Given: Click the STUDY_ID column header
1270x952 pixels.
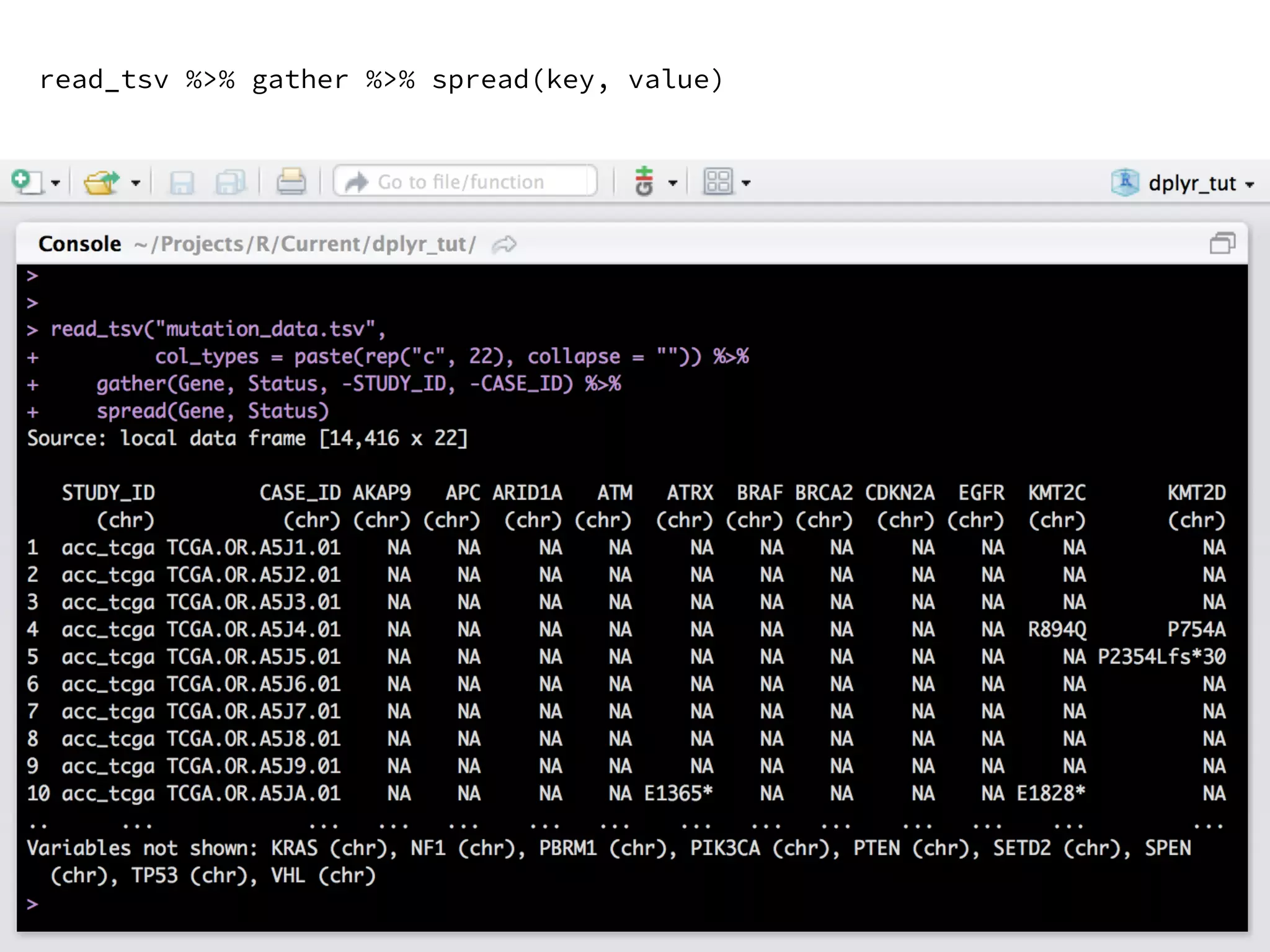Looking at the screenshot, I should tap(109, 493).
